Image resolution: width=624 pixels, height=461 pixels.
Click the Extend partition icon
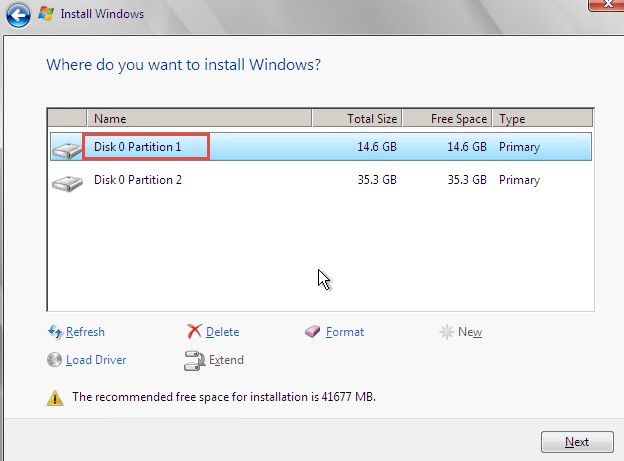(194, 360)
